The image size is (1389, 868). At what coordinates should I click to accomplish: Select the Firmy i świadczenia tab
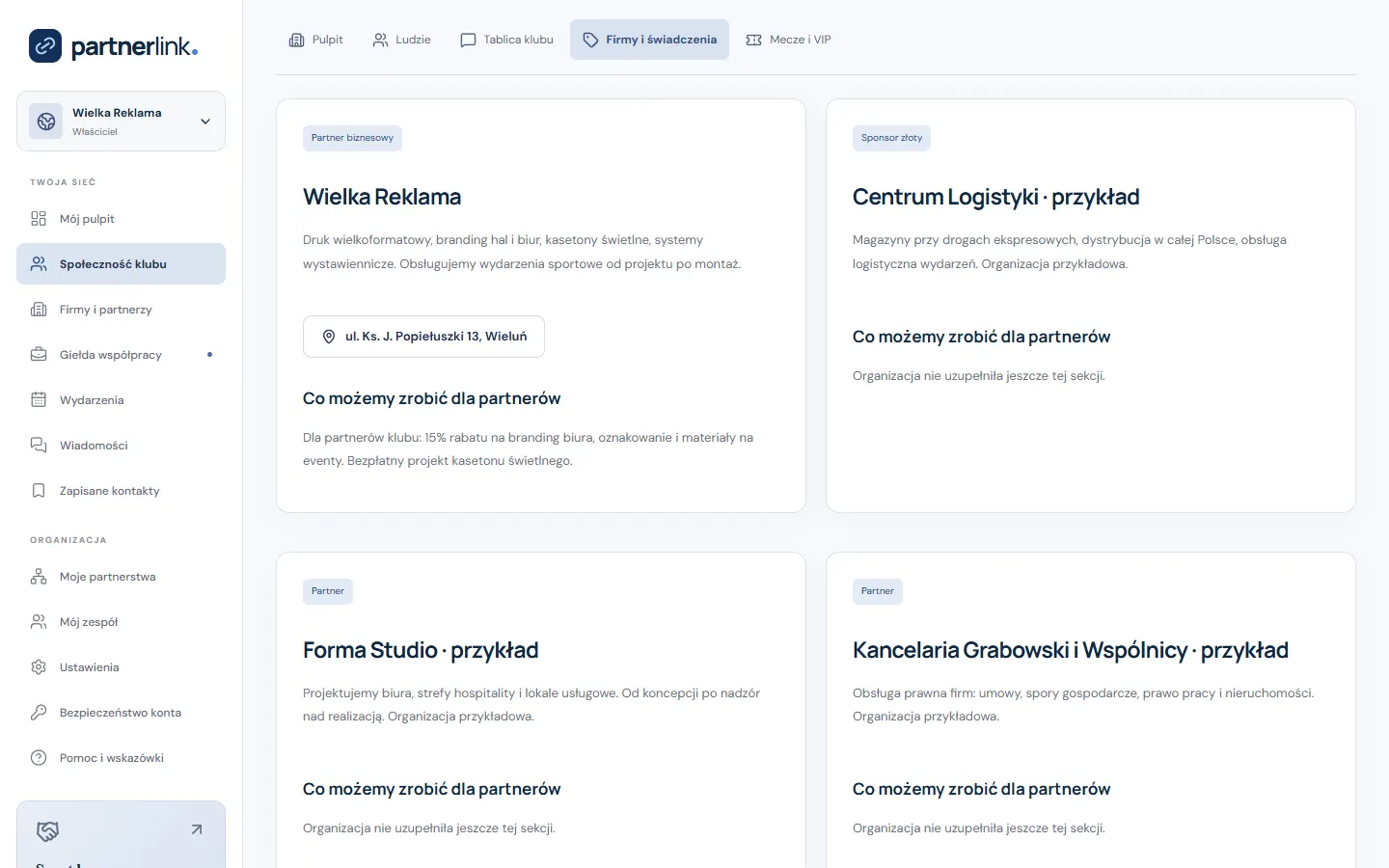click(649, 40)
